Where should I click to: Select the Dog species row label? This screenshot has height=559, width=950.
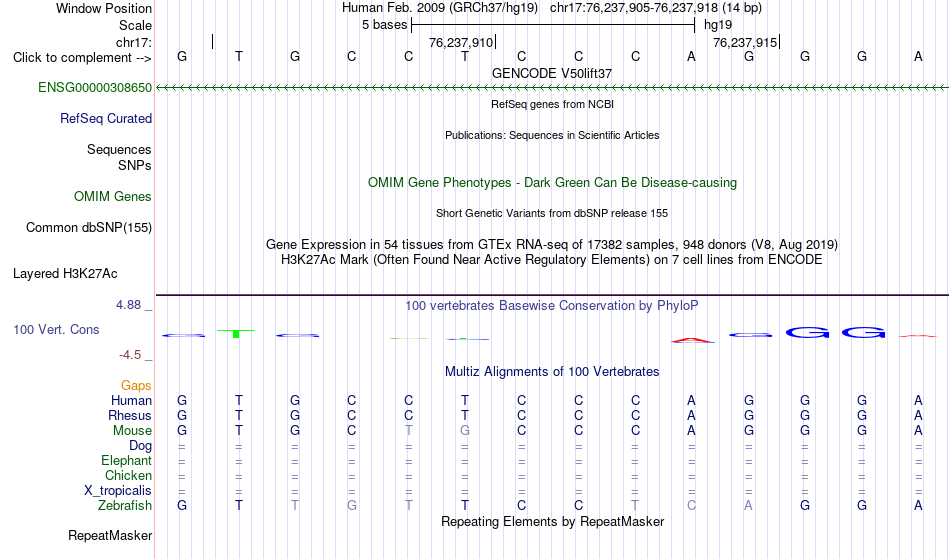pos(140,446)
